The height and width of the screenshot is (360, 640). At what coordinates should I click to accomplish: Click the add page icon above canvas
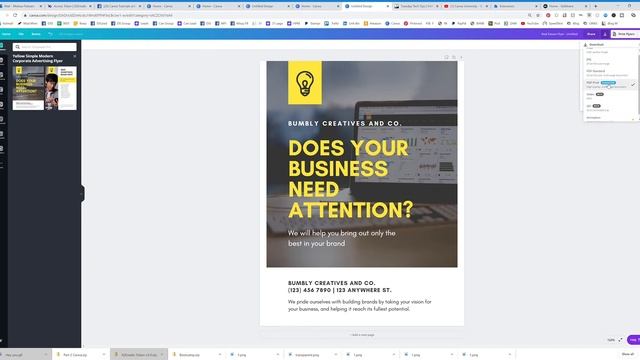coord(461,57)
